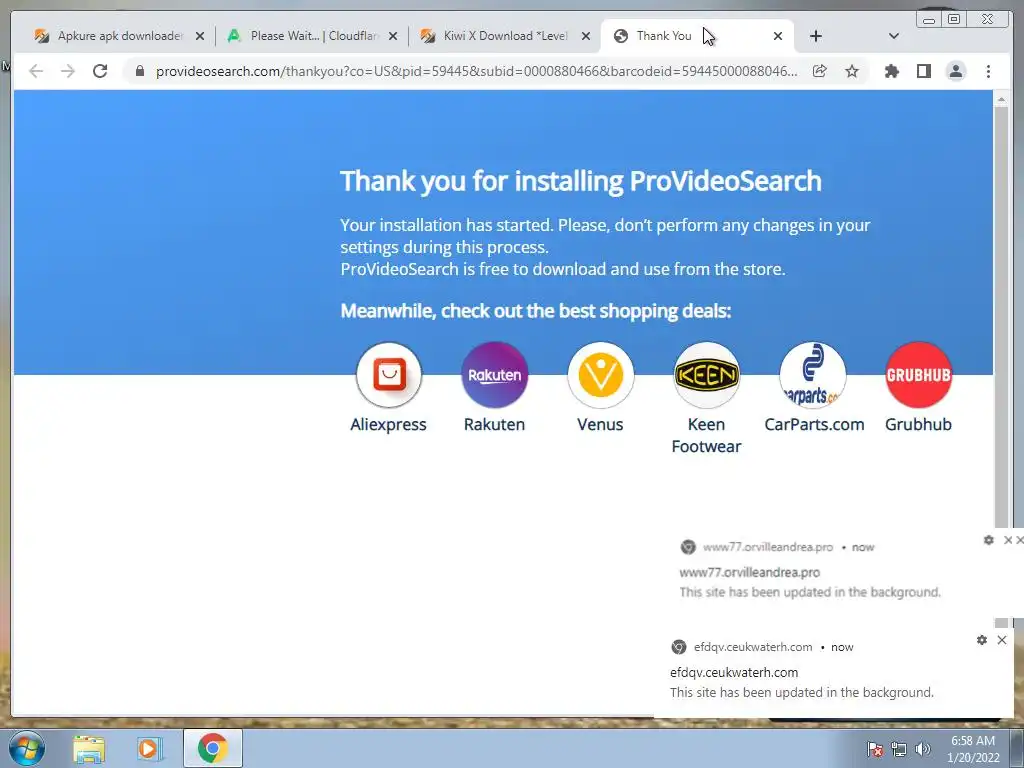Click the CarParts.com logo icon
Viewport: 1024px width, 768px height.
coord(812,376)
